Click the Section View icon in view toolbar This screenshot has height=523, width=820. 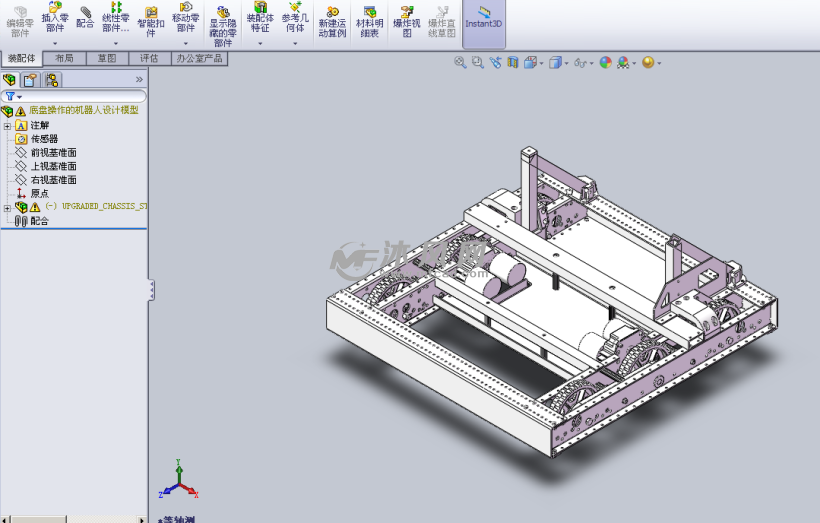tap(512, 62)
